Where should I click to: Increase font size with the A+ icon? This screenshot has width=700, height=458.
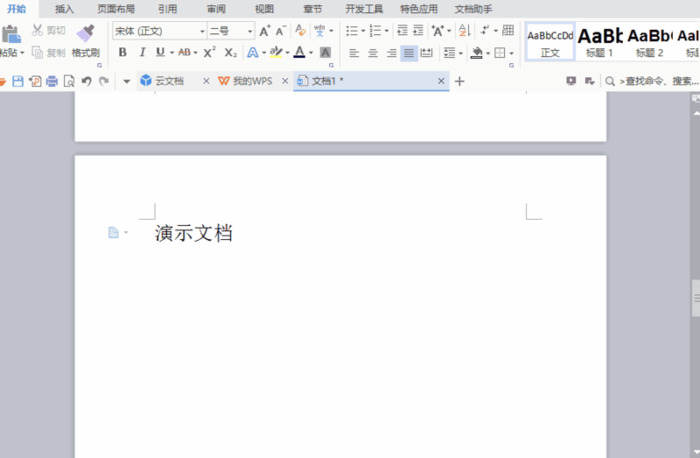pyautogui.click(x=265, y=31)
